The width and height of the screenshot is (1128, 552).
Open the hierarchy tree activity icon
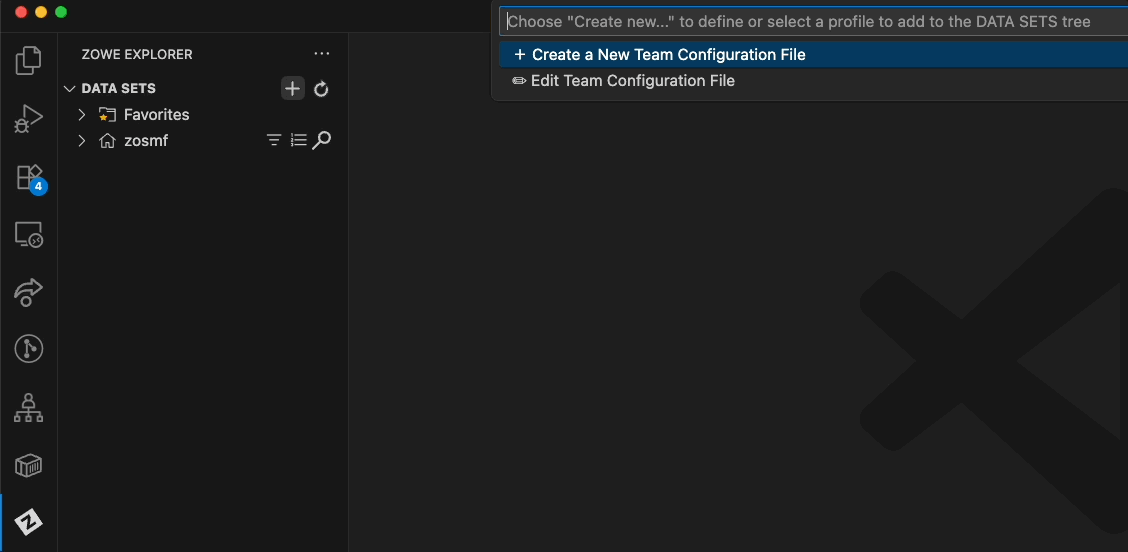click(x=29, y=407)
